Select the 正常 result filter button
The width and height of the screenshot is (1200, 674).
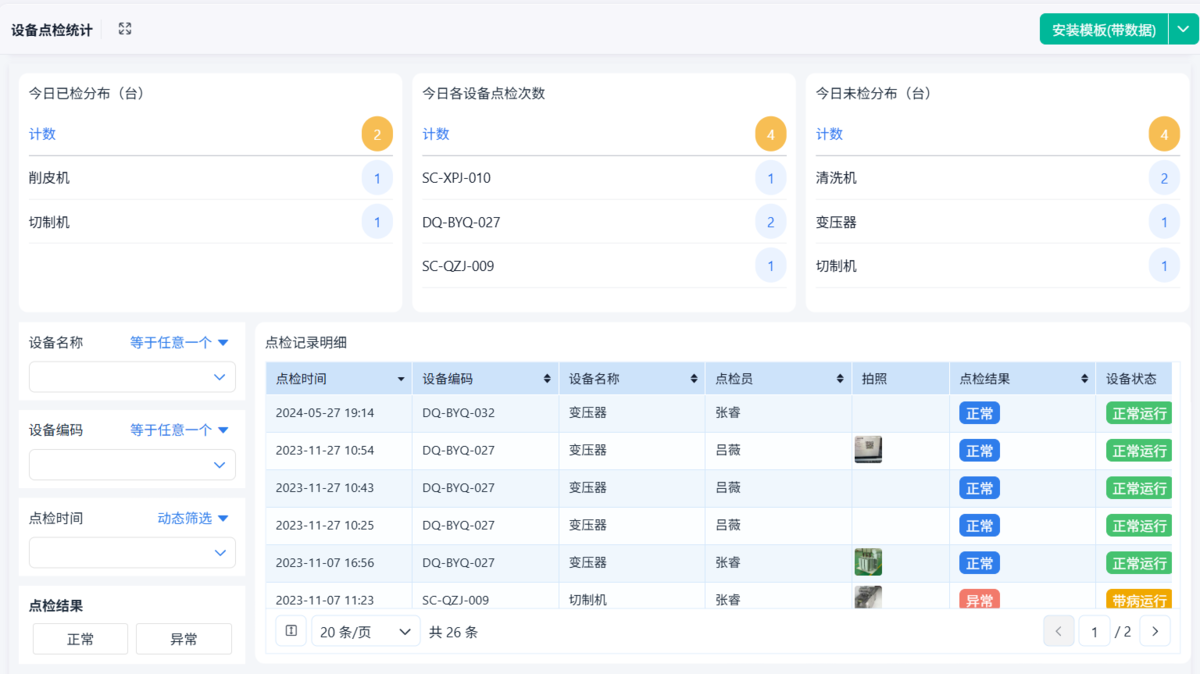coord(80,638)
